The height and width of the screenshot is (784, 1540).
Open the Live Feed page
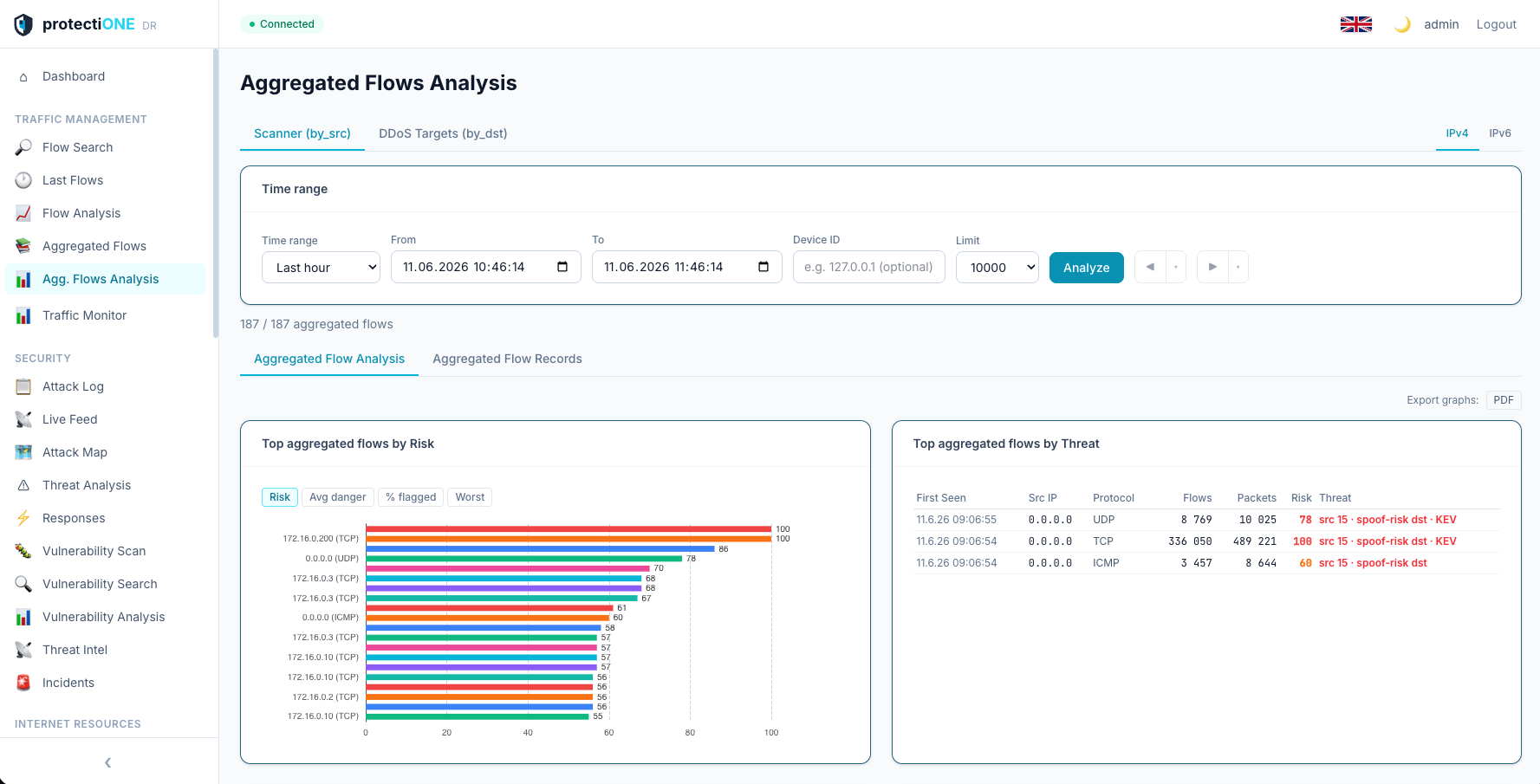(x=104, y=419)
